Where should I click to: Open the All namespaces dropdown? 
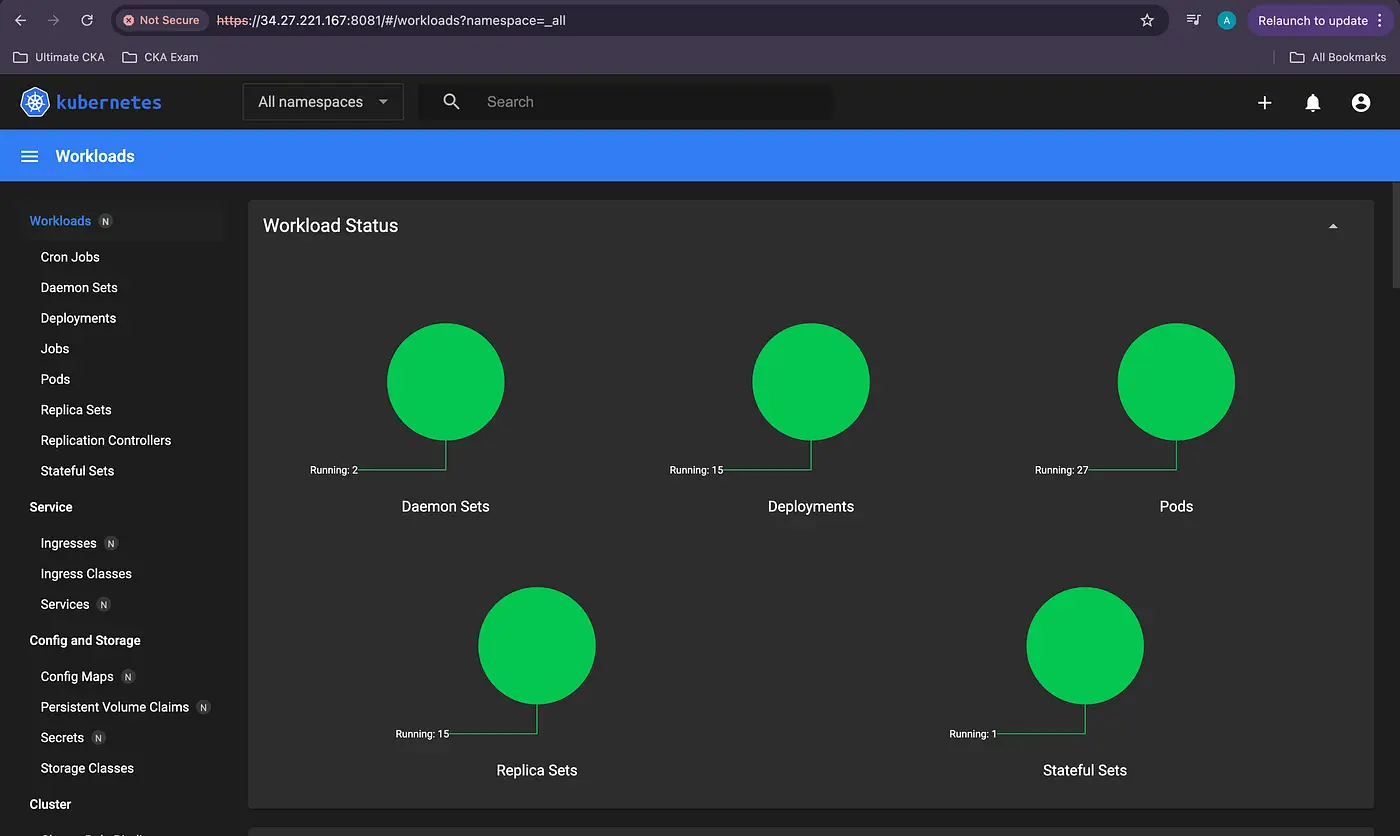323,102
